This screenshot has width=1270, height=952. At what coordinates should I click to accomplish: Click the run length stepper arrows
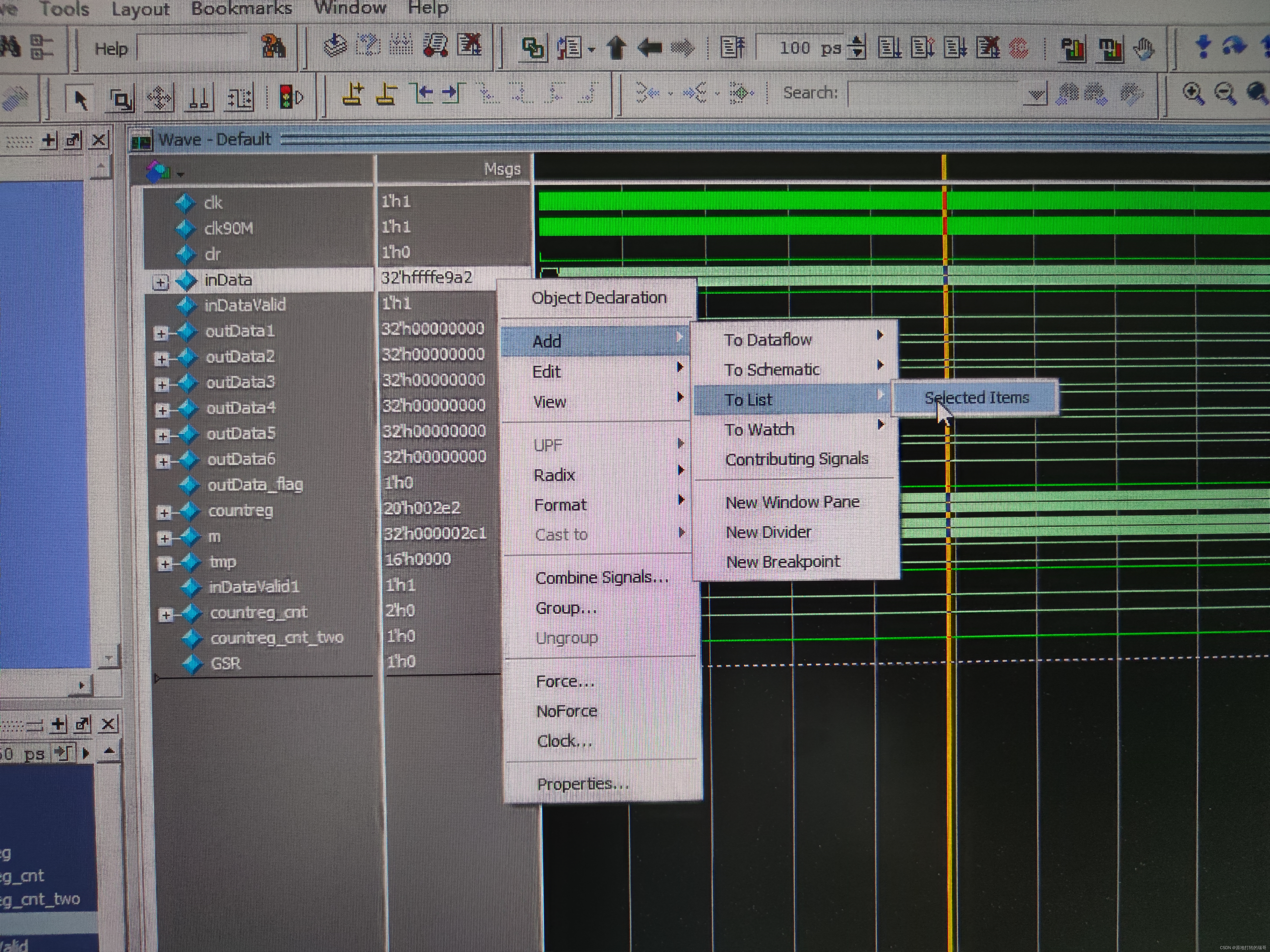click(857, 48)
